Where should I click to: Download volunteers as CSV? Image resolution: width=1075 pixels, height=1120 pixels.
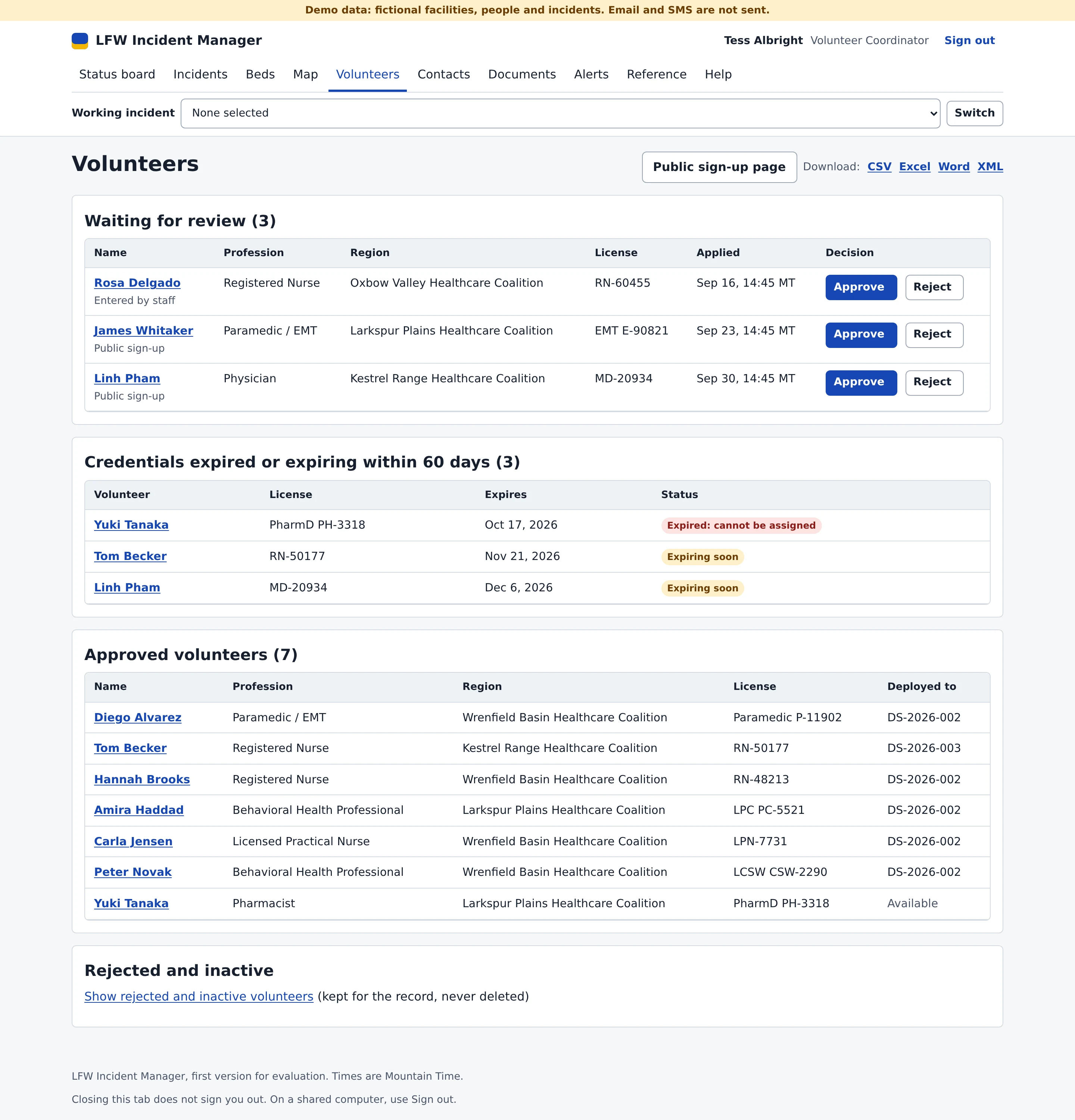click(x=879, y=167)
